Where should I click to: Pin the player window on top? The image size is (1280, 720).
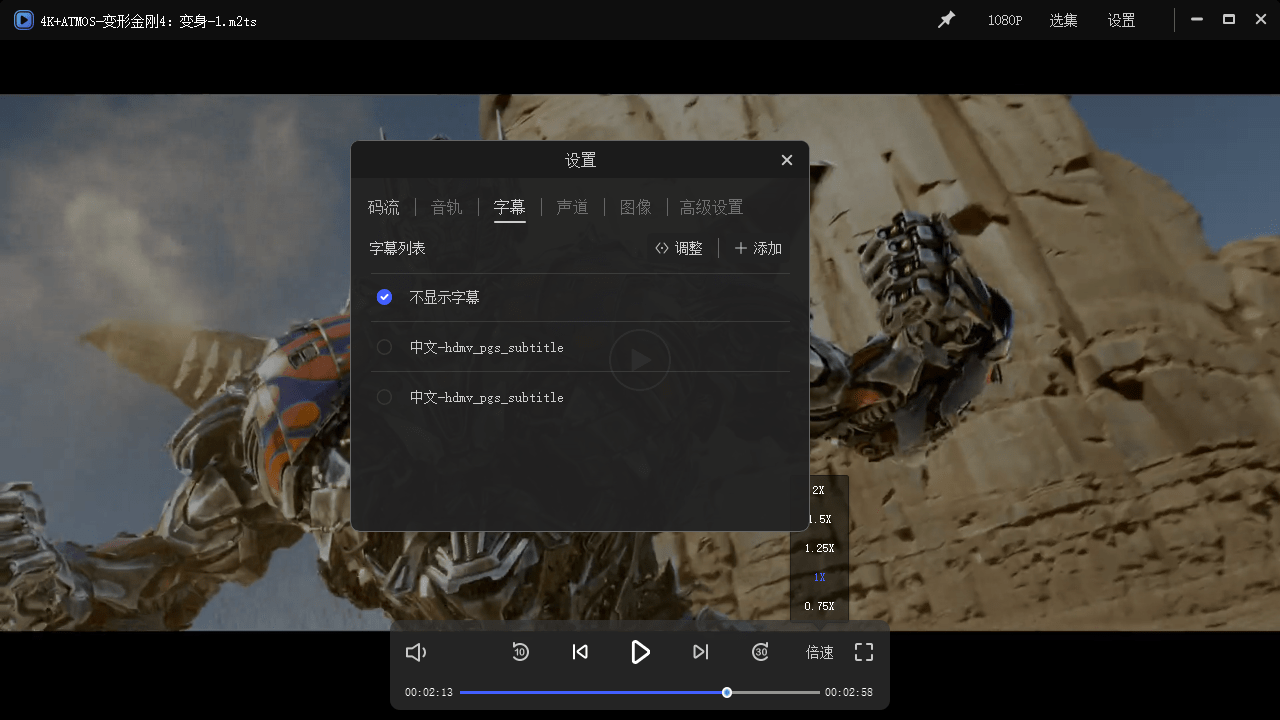[x=946, y=20]
